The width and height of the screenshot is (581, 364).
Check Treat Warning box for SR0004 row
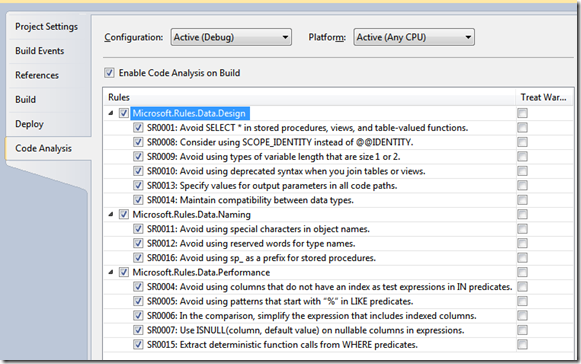(x=522, y=287)
